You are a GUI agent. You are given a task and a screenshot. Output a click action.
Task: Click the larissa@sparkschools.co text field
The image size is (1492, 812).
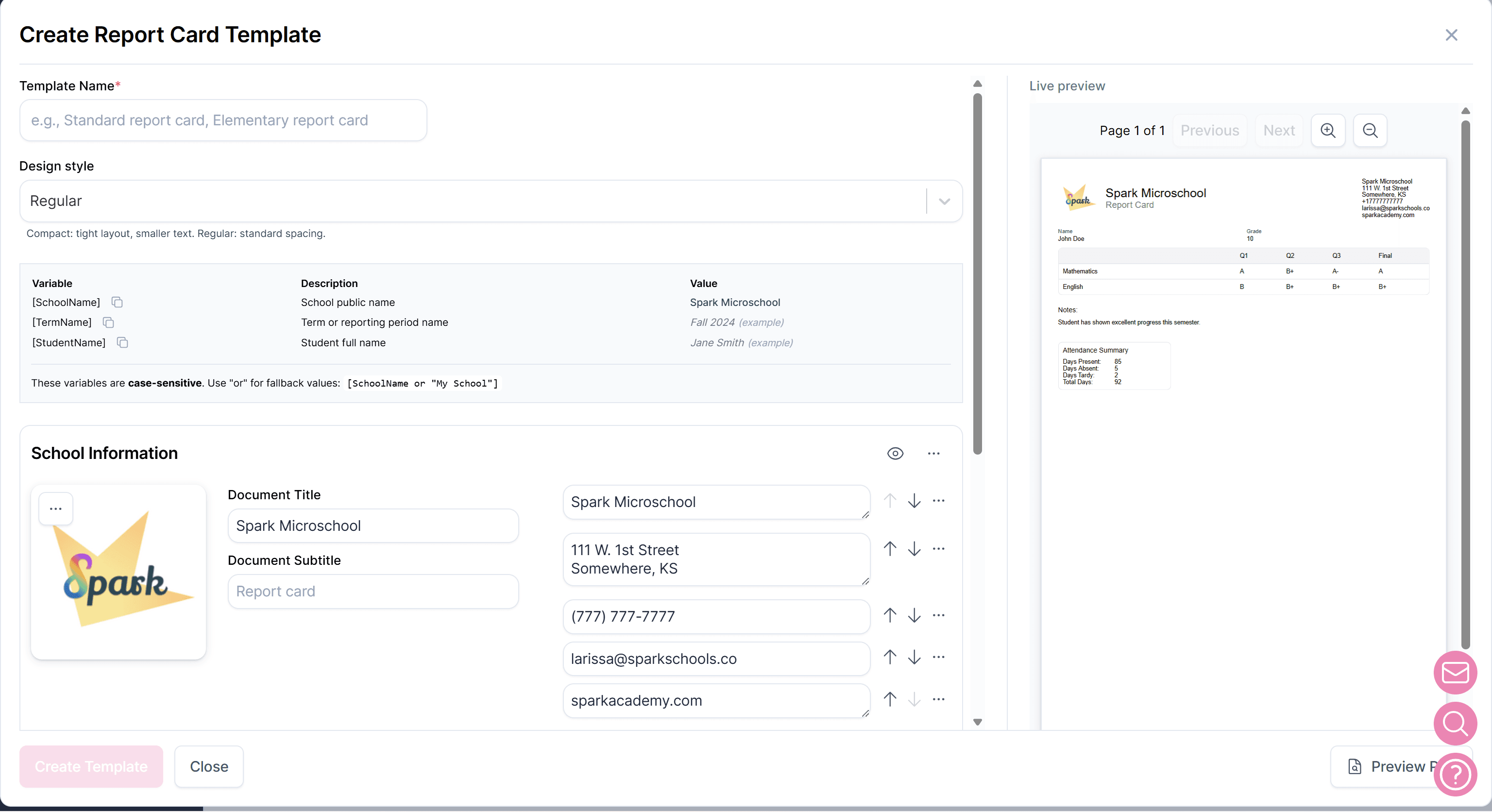click(716, 659)
